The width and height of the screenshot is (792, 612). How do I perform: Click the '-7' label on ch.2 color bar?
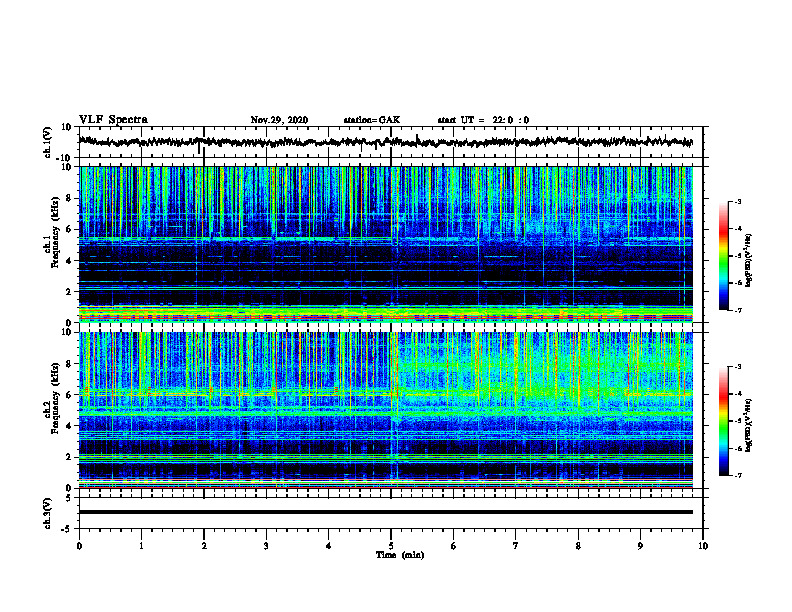[x=737, y=475]
